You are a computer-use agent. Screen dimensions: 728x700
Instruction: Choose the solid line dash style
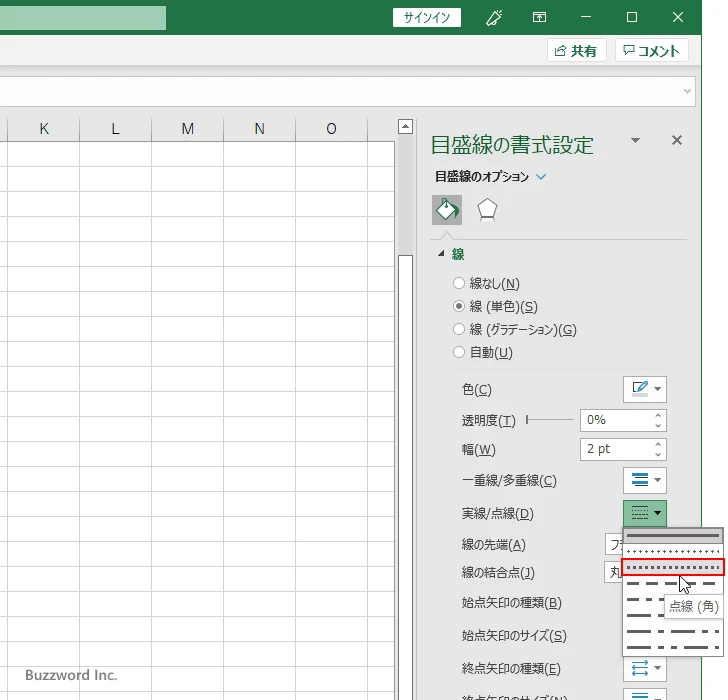[x=673, y=536]
